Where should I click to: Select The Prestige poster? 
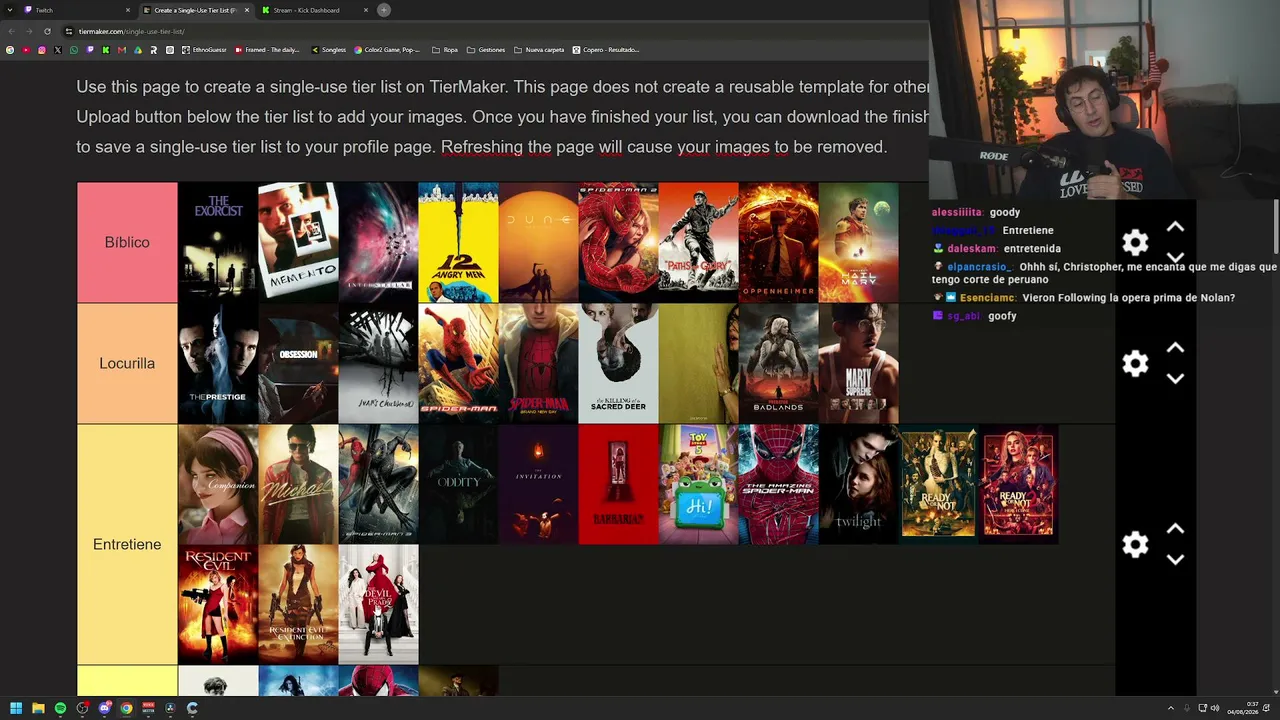[218, 363]
